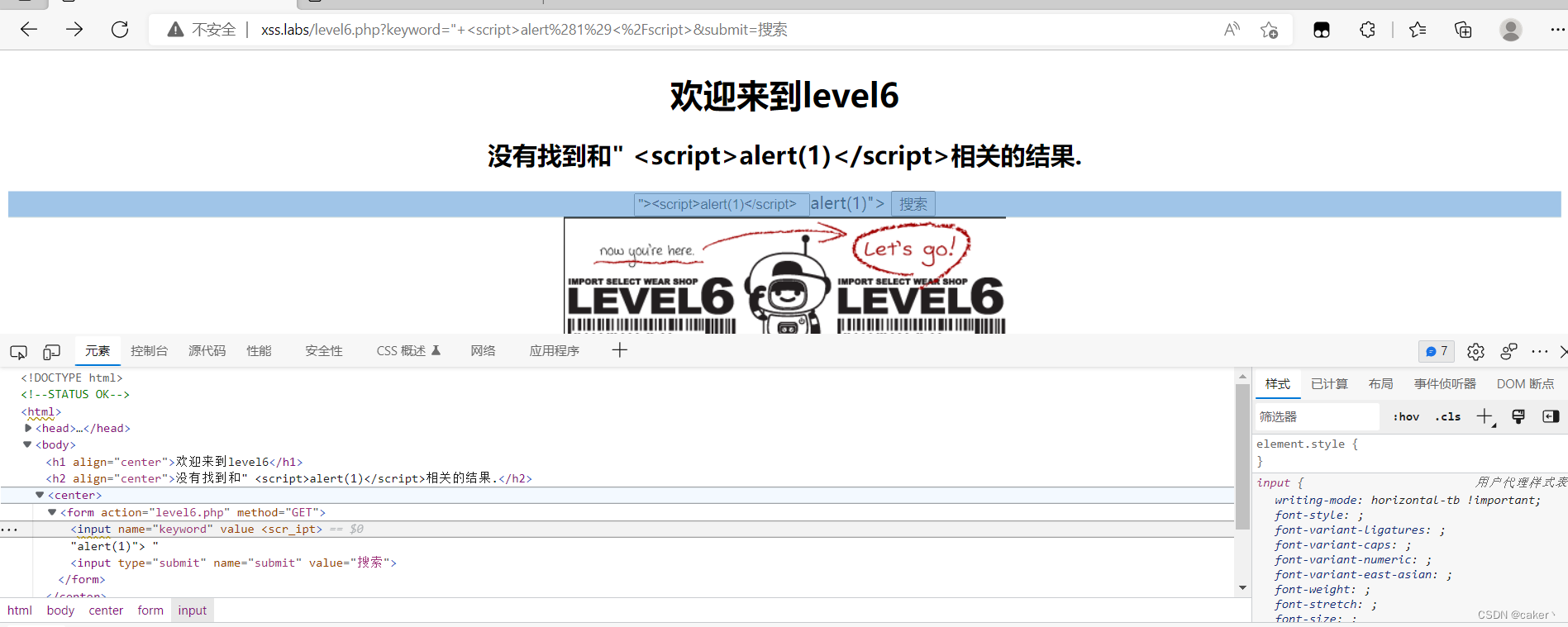Viewport: 1568px width, 627px height.
Task: Select the h1 element line
Action: pos(174,462)
